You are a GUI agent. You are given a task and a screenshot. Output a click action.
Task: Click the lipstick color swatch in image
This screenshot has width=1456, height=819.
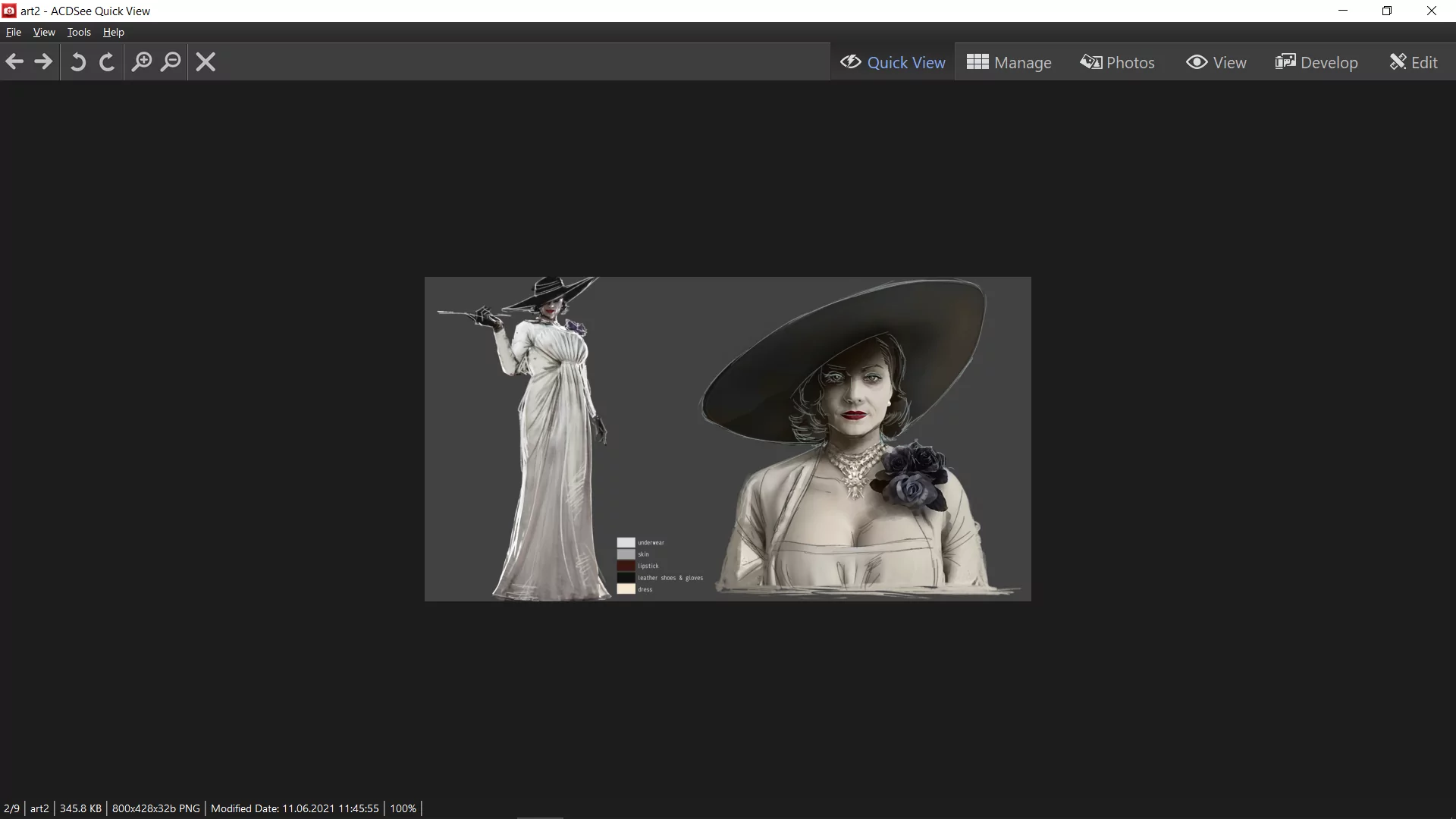[x=626, y=566]
